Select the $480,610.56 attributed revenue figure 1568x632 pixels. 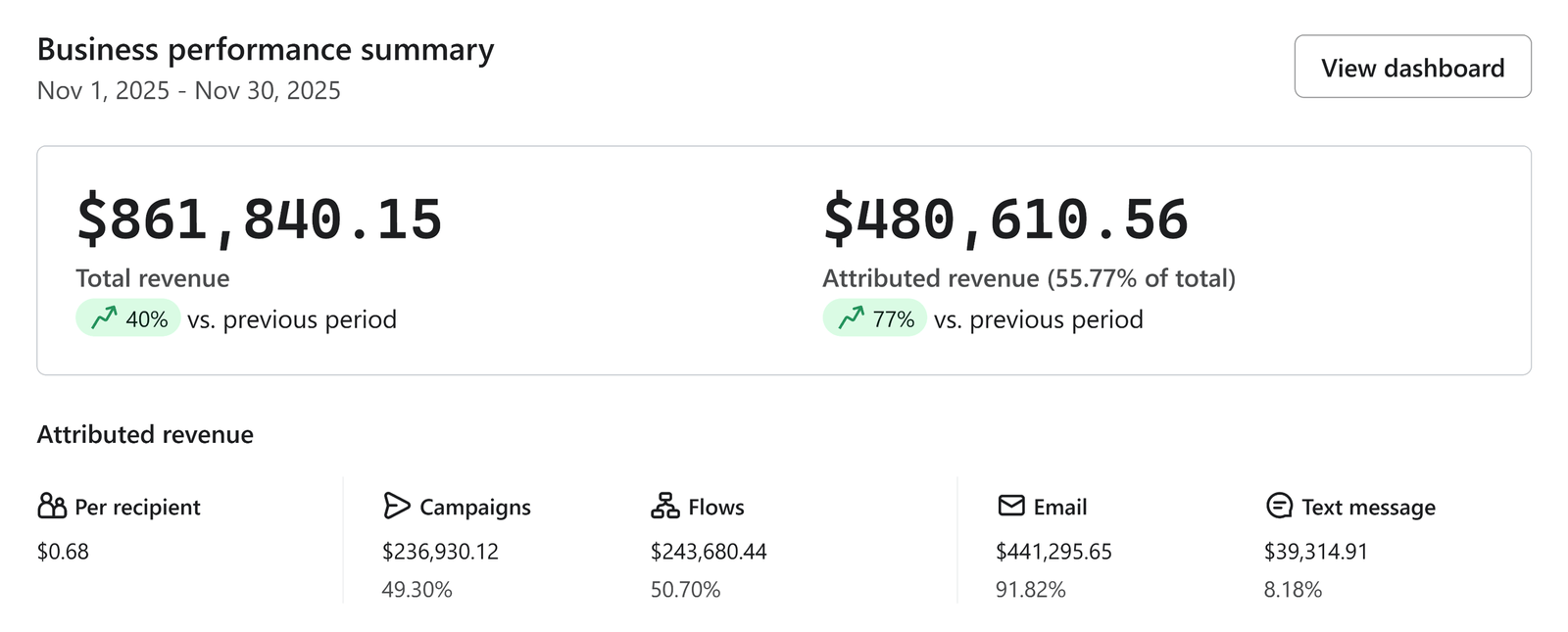click(1005, 219)
